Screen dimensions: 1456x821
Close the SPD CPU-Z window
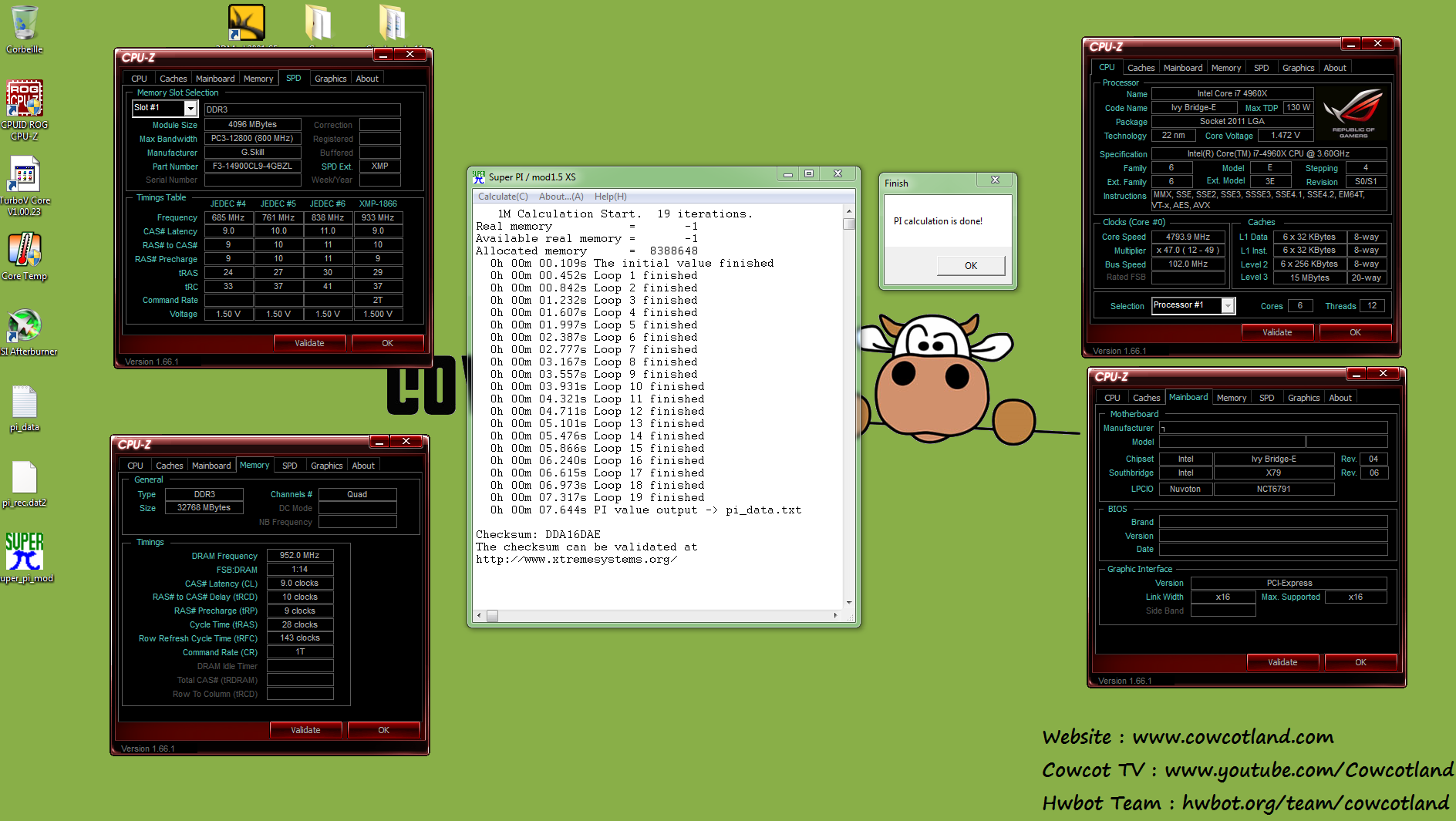tap(410, 54)
